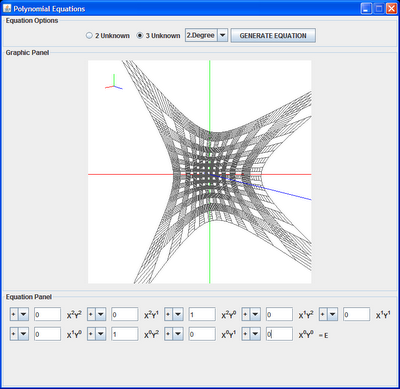Open sign dropdown for X⁰Y⁰ constant term
Image resolution: width=400 pixels, height=389 pixels.
click(251, 334)
